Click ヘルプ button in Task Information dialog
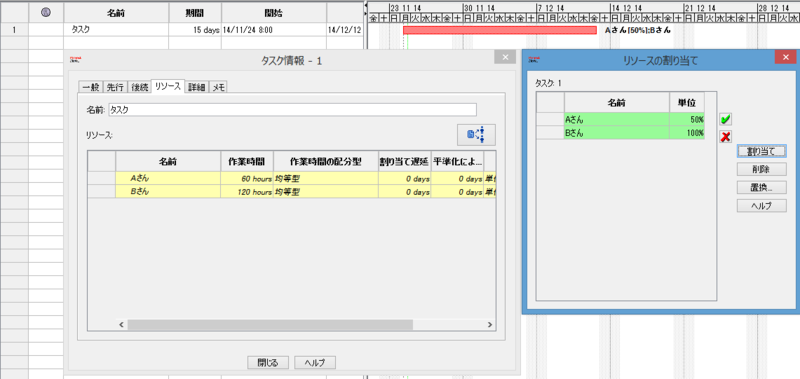 click(x=315, y=363)
